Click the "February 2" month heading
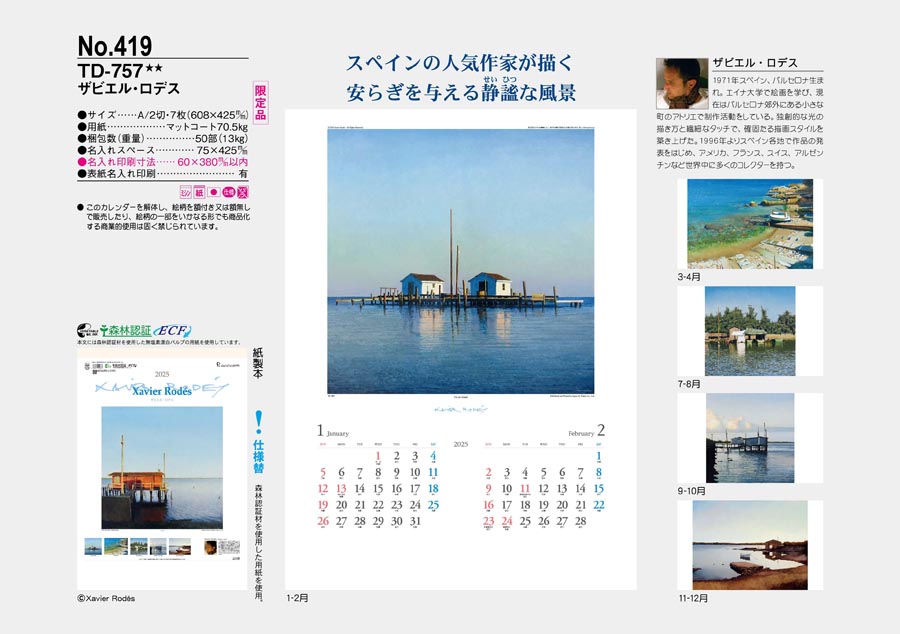This screenshot has width=900, height=634. point(587,430)
